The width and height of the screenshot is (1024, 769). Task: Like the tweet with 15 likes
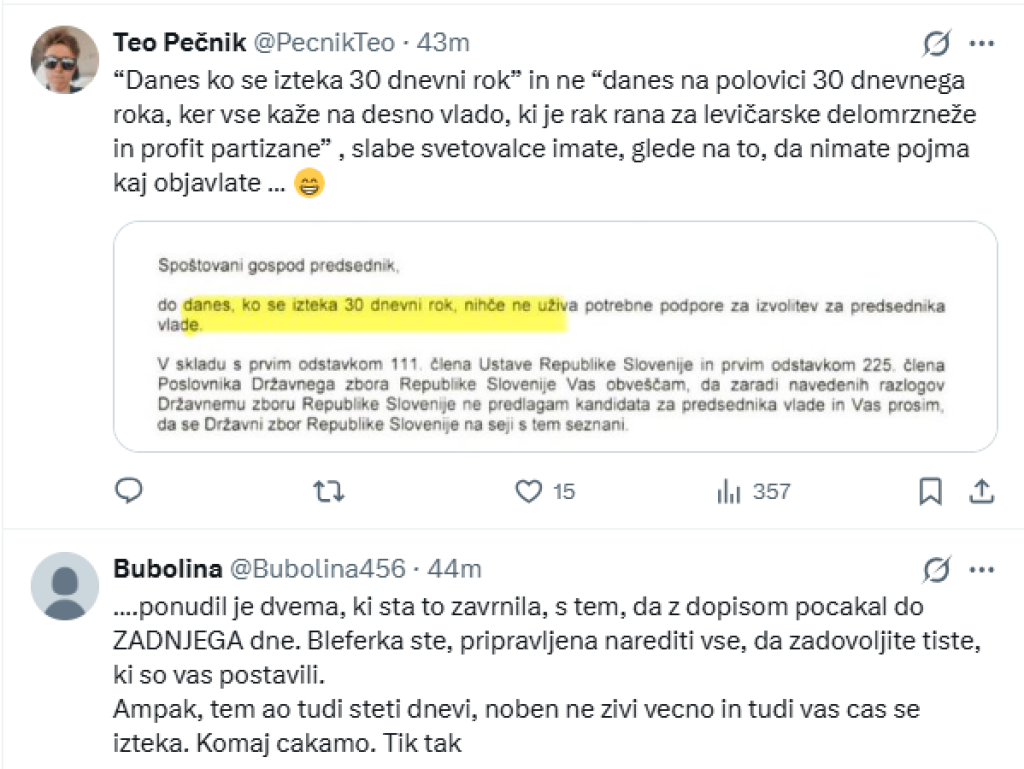[x=528, y=491]
